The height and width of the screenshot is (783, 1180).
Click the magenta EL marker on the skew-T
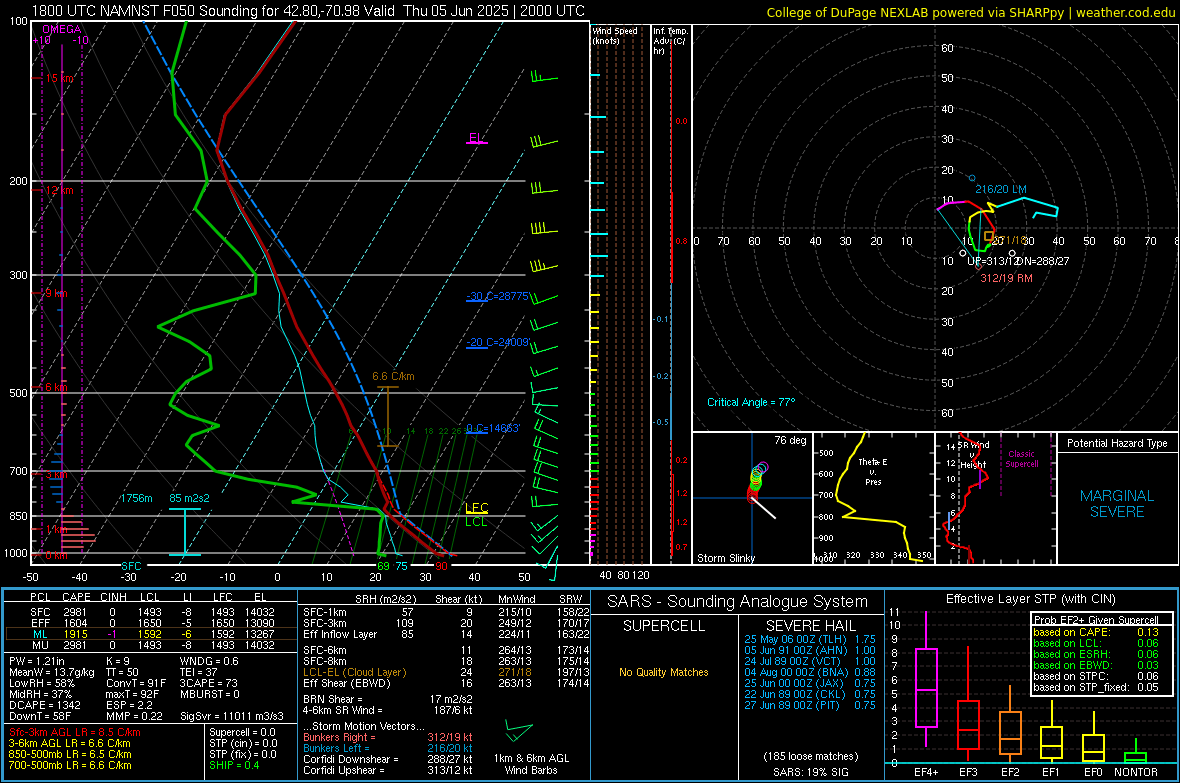point(476,138)
